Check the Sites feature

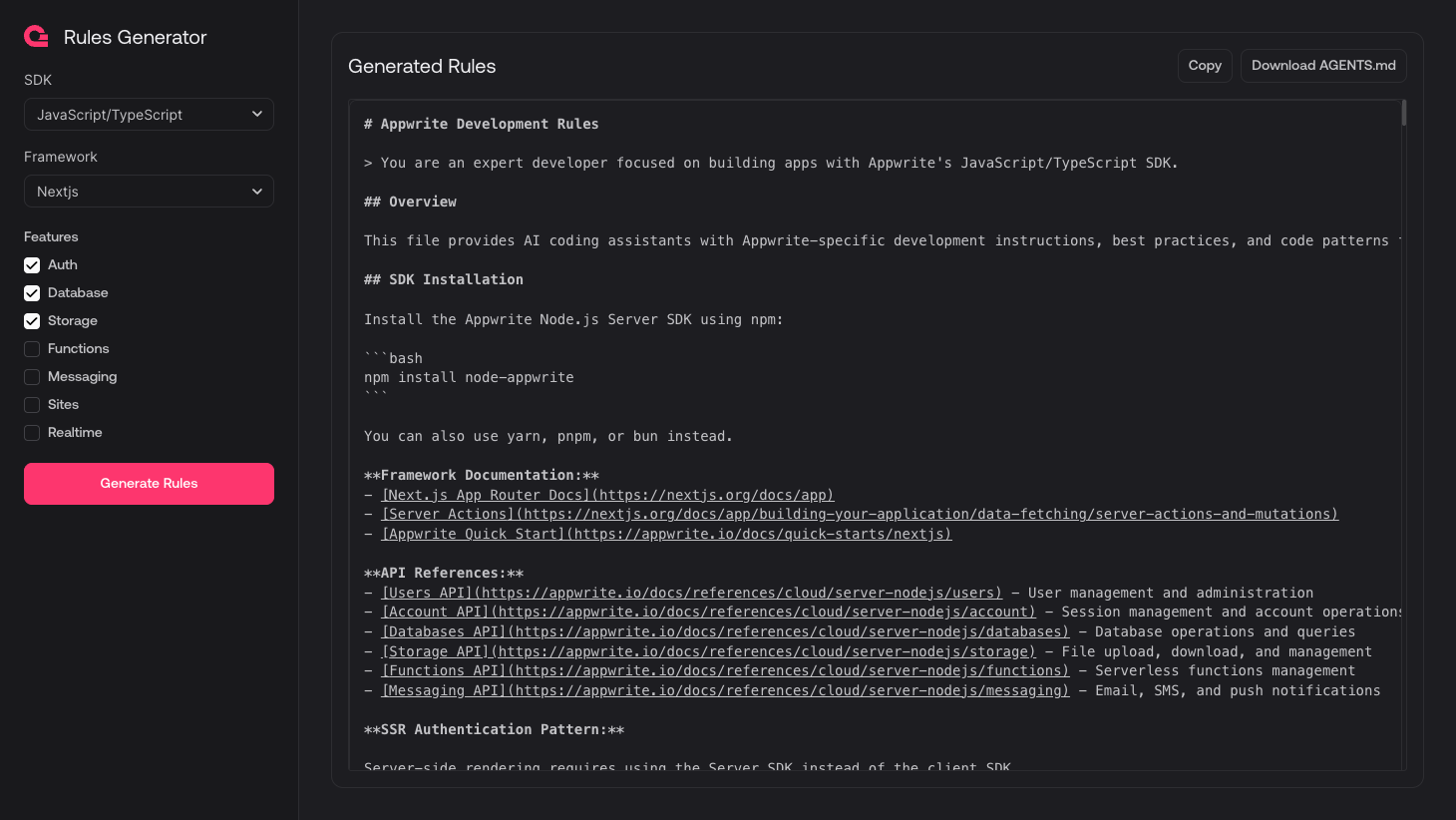tap(31, 404)
